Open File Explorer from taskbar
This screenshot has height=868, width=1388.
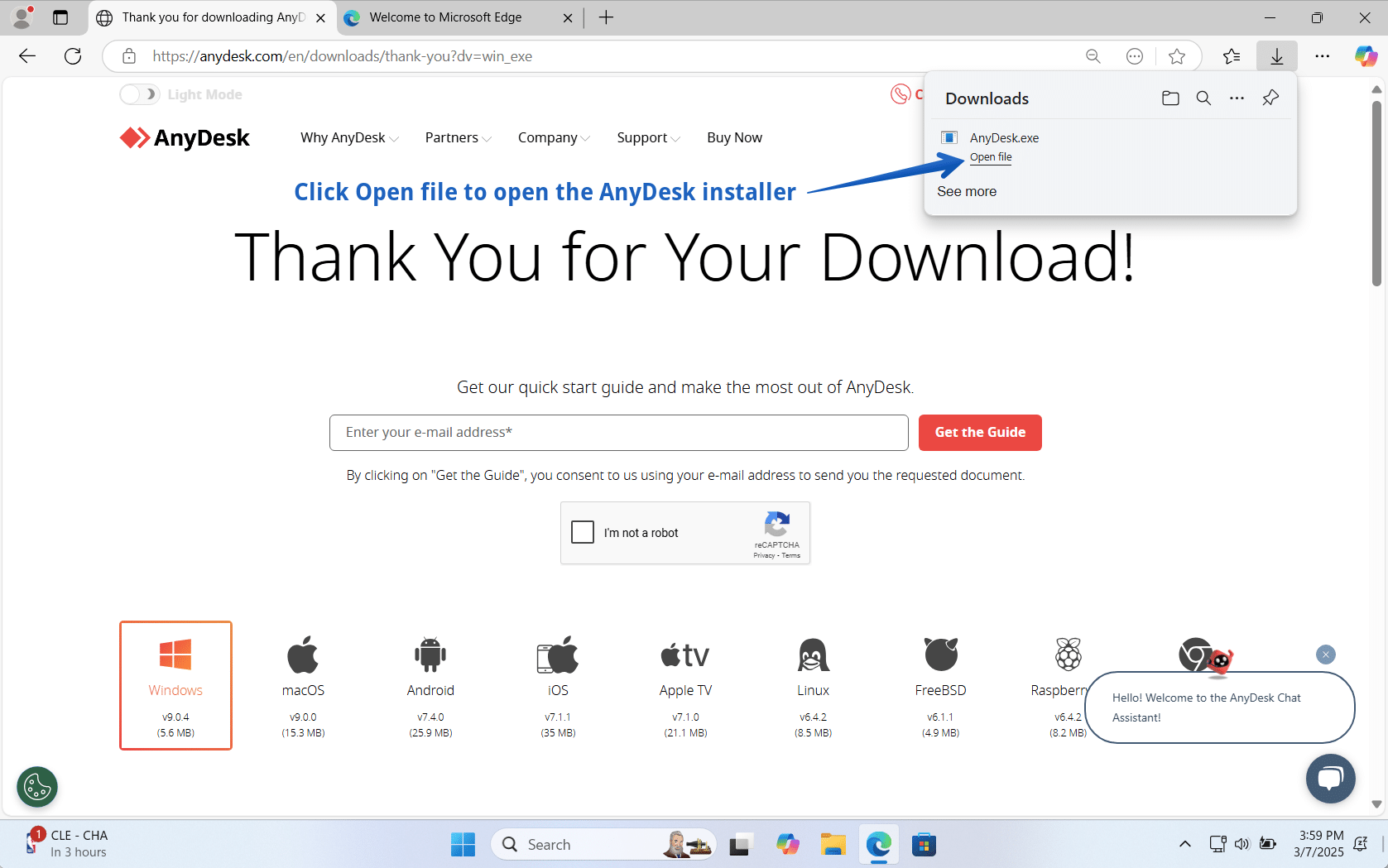(x=833, y=844)
